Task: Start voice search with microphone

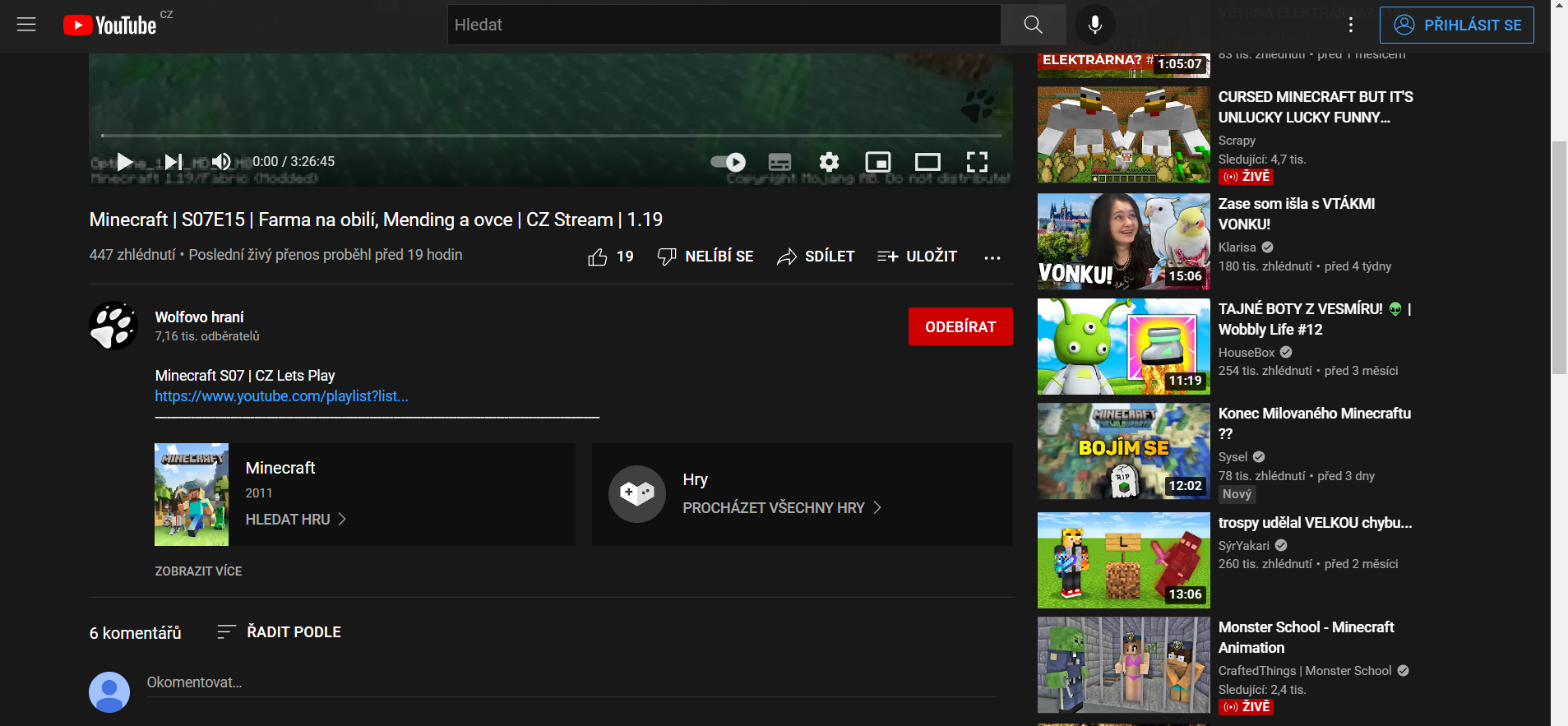Action: coord(1094,25)
